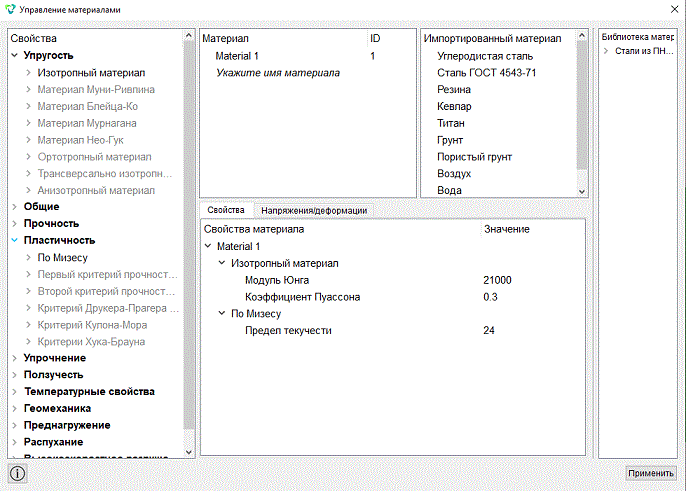686x491 pixels.
Task: Expand the Прочность category chevron
Action: pyautogui.click(x=14, y=224)
